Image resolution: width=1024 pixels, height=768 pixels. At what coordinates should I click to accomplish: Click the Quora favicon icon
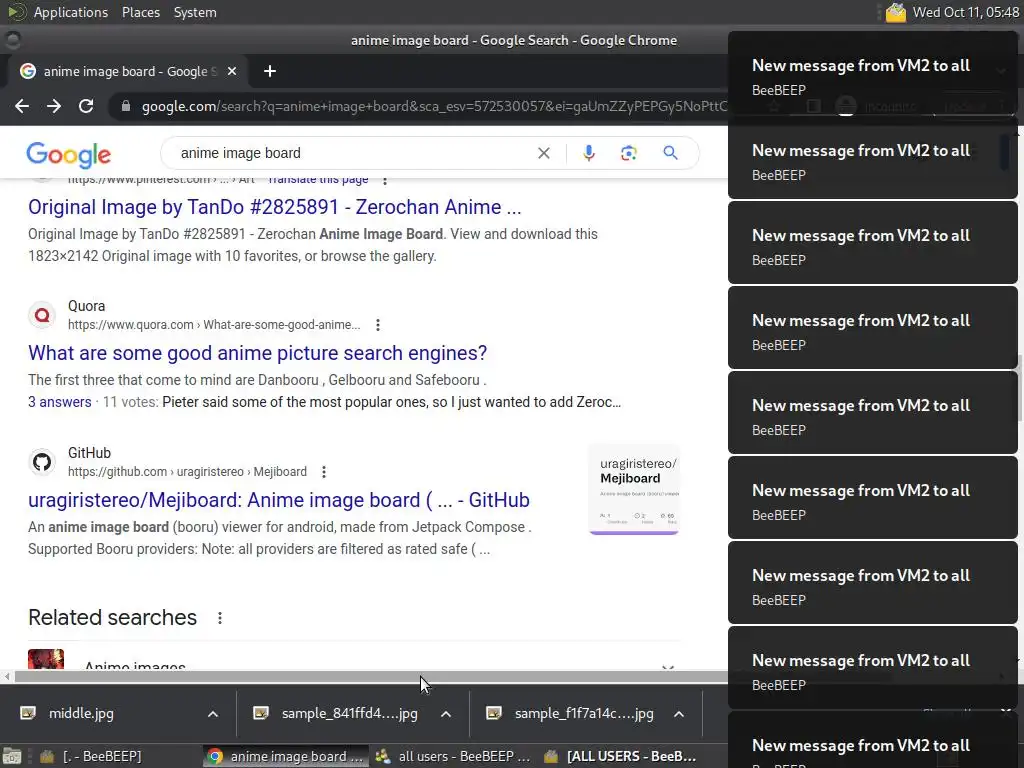pyautogui.click(x=42, y=315)
